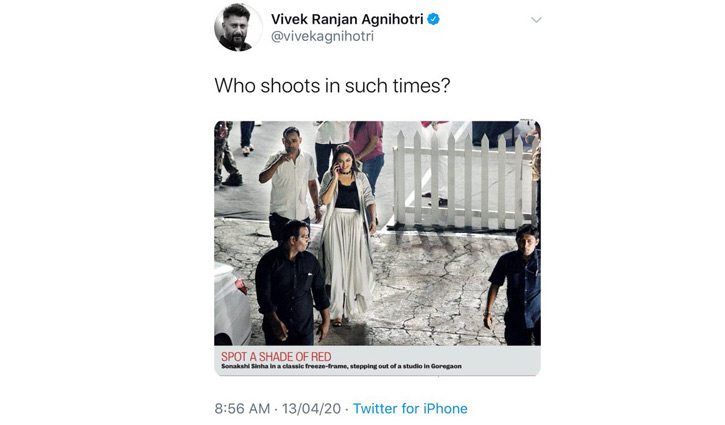
Task: Click the man in black shirt in foreground
Action: tap(290, 285)
